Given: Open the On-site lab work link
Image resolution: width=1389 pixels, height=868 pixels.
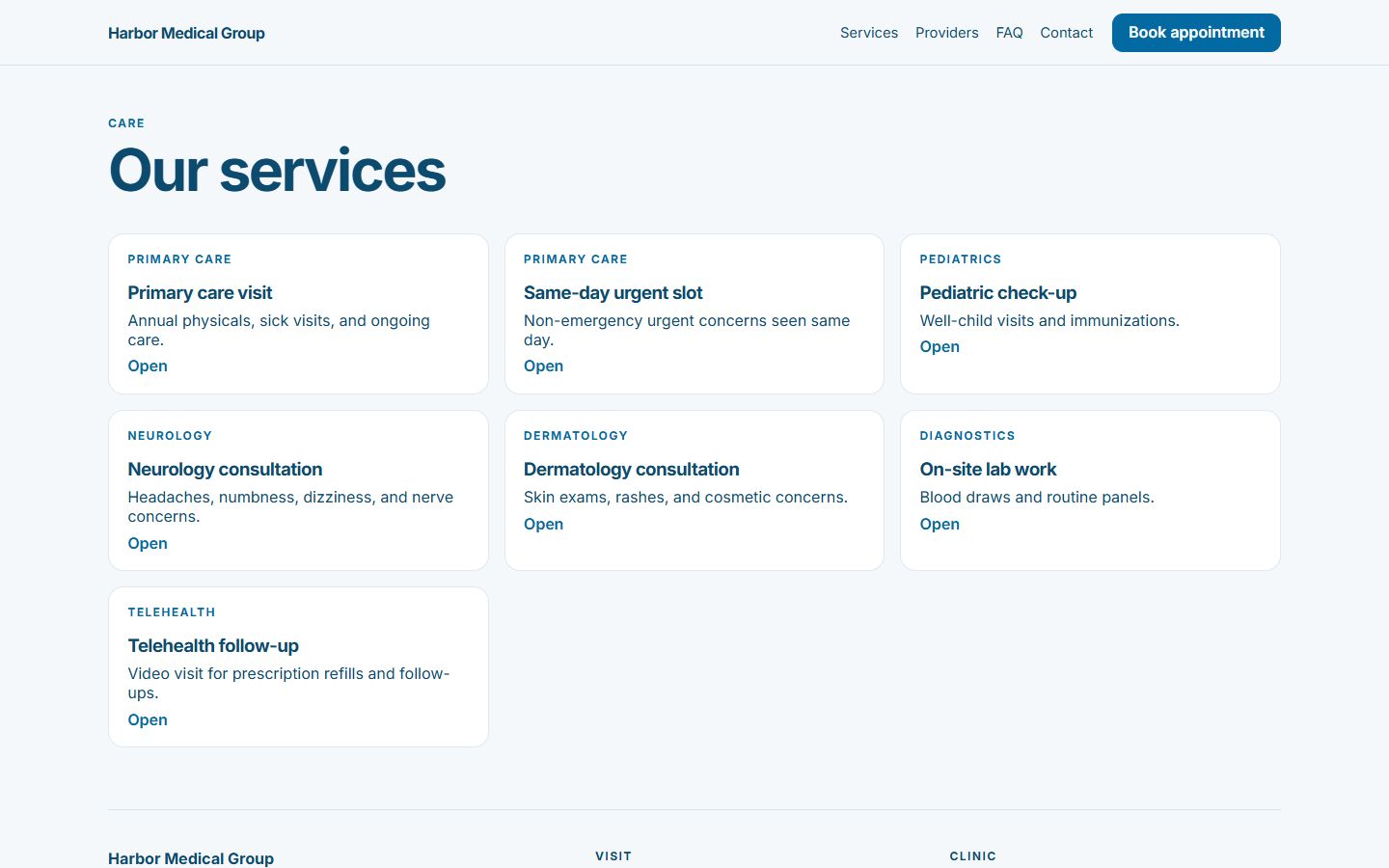Looking at the screenshot, I should tap(940, 525).
